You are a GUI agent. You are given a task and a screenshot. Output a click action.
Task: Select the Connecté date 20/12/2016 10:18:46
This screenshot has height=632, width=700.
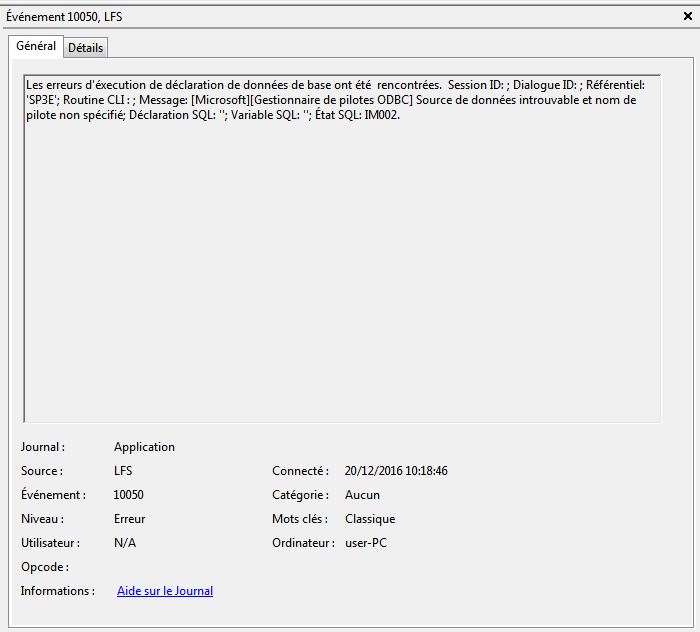pyautogui.click(x=396, y=471)
